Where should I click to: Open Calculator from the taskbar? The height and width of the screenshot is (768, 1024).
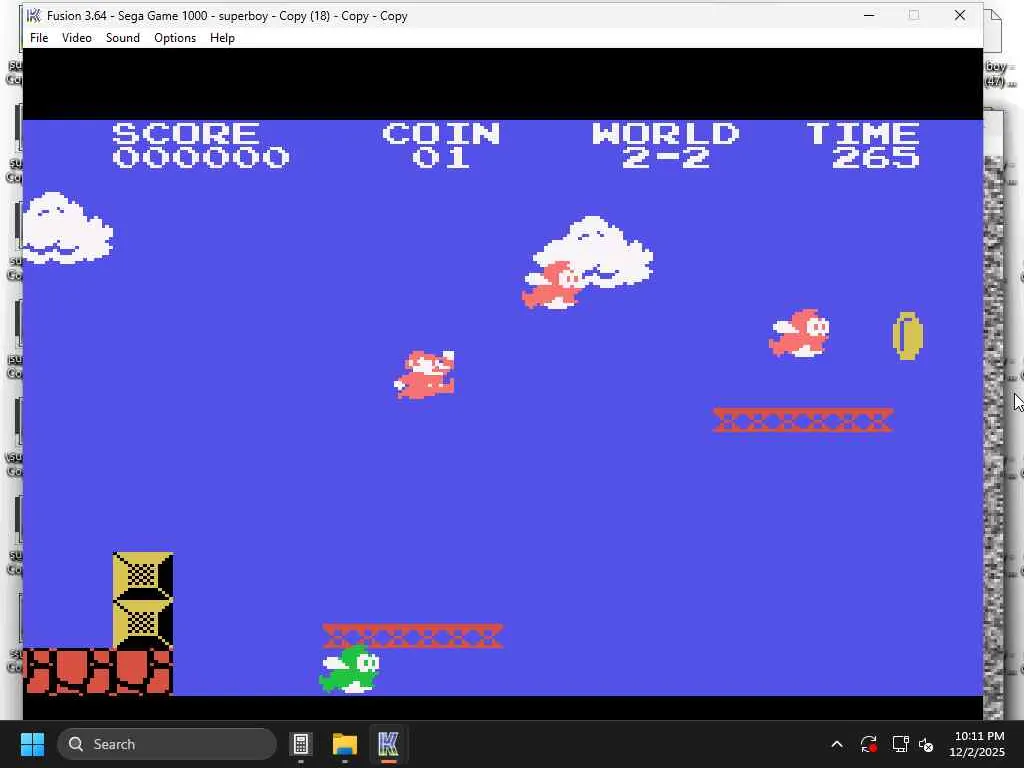click(301, 744)
